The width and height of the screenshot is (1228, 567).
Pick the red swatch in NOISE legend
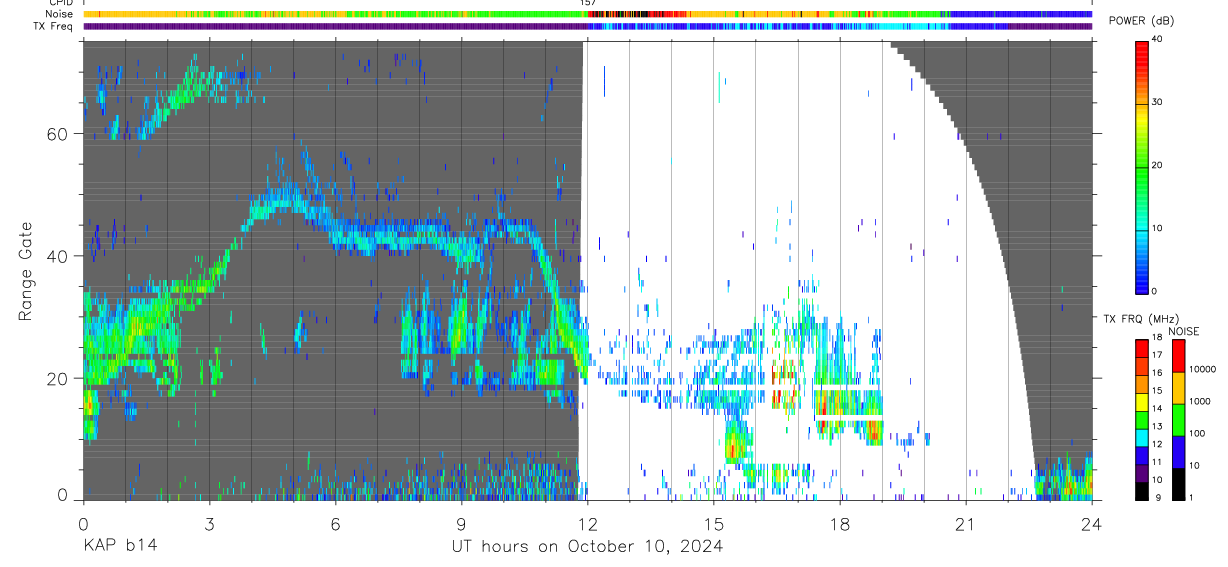coord(1178,356)
